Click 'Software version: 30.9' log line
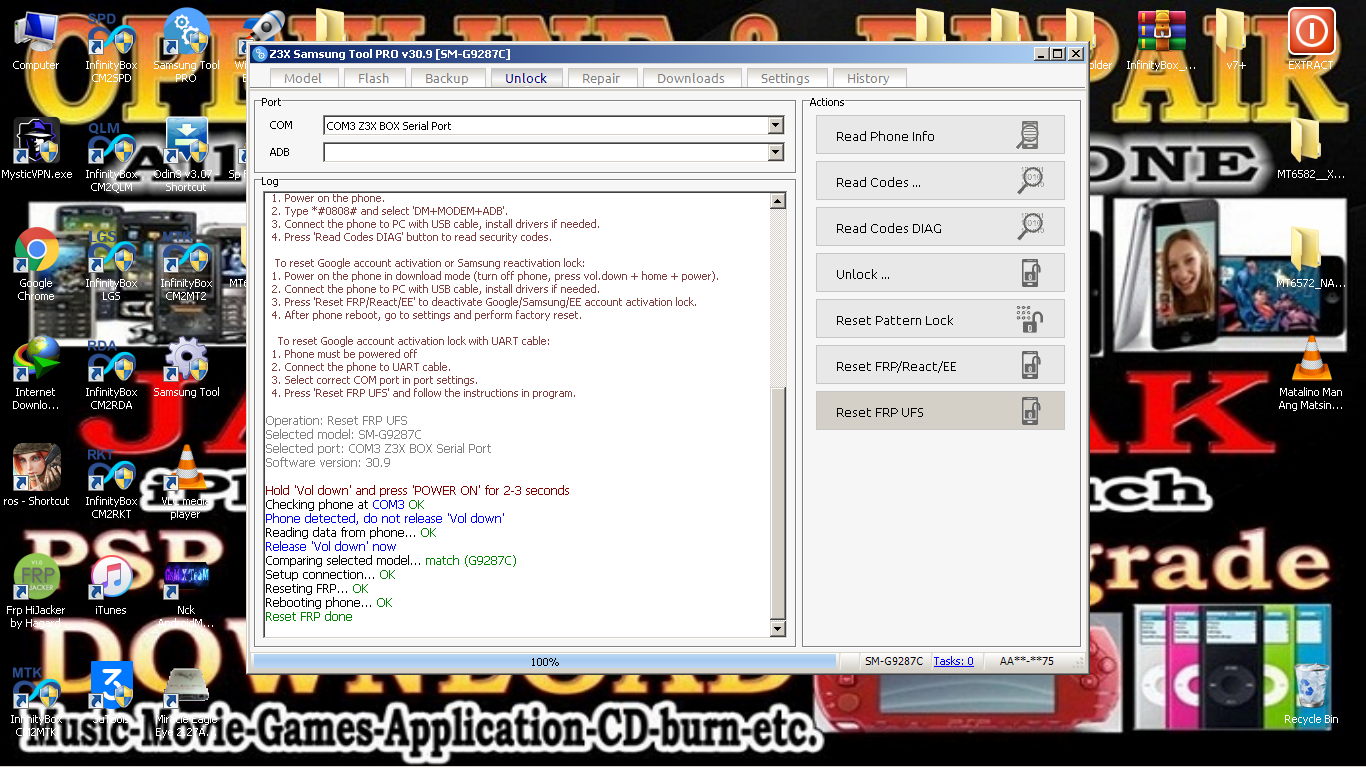 click(x=328, y=463)
